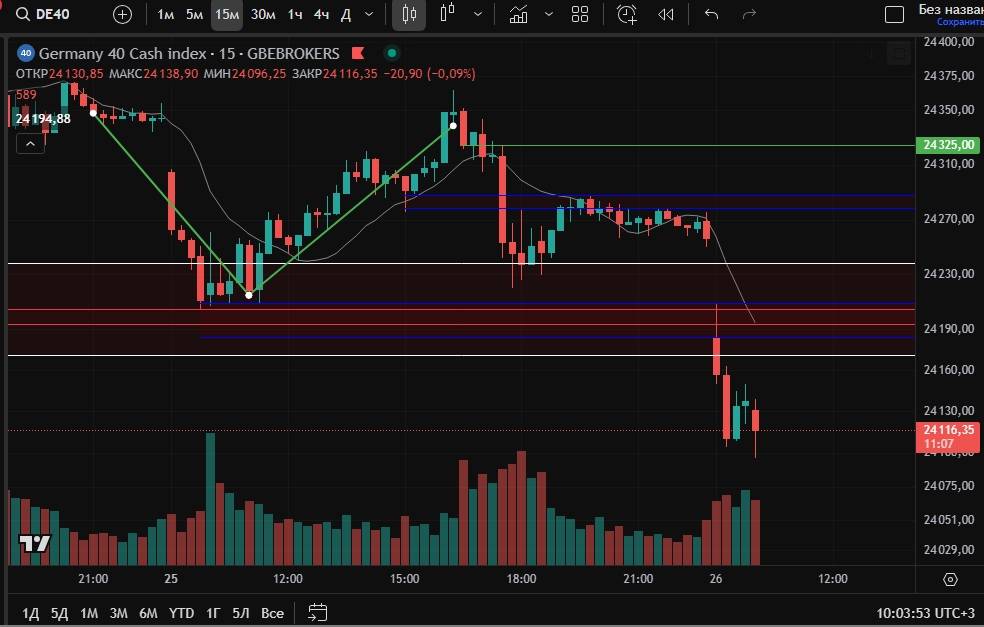This screenshot has width=984, height=627.
Task: Collapse the indicator legend with chevron
Action: click(x=30, y=144)
